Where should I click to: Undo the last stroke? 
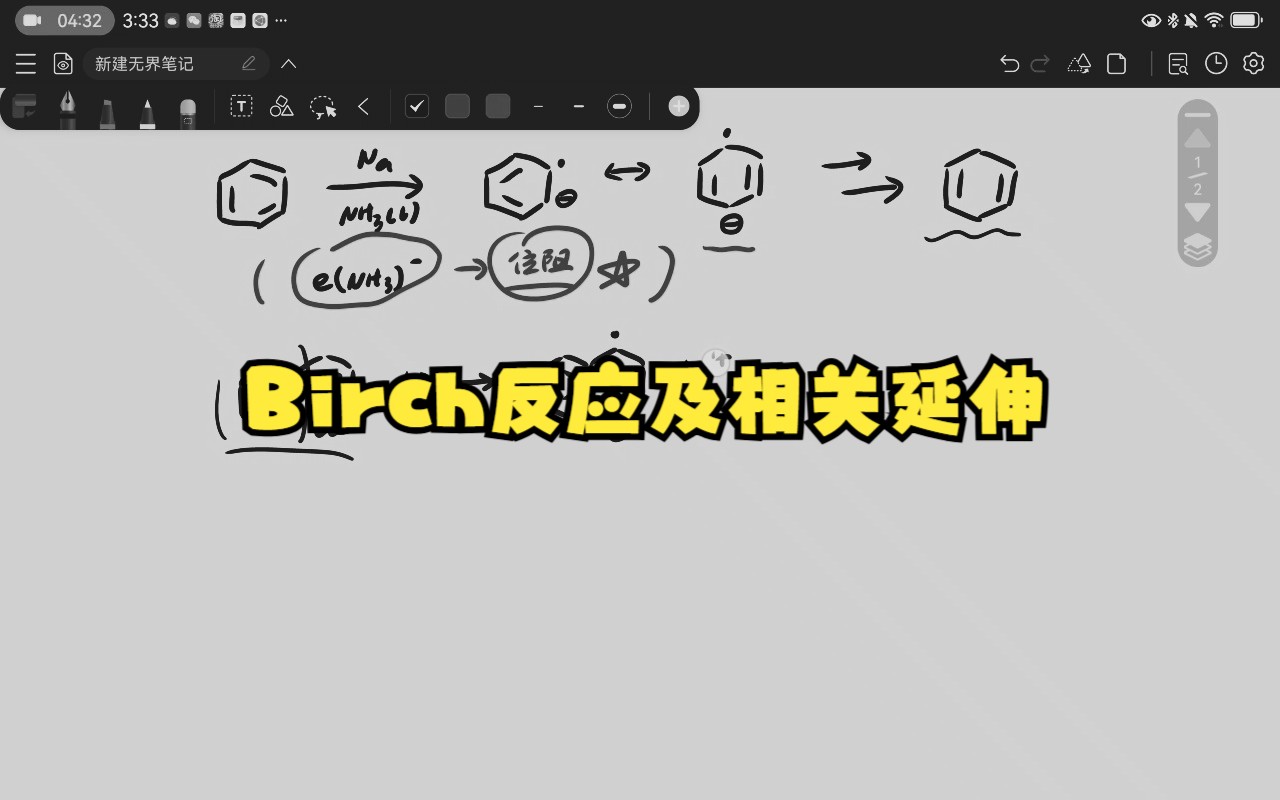[x=1009, y=64]
